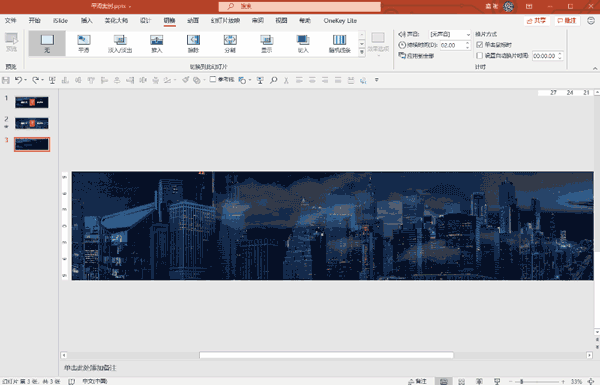
Task: Enable the auto advance after time checkbox
Action: point(479,55)
